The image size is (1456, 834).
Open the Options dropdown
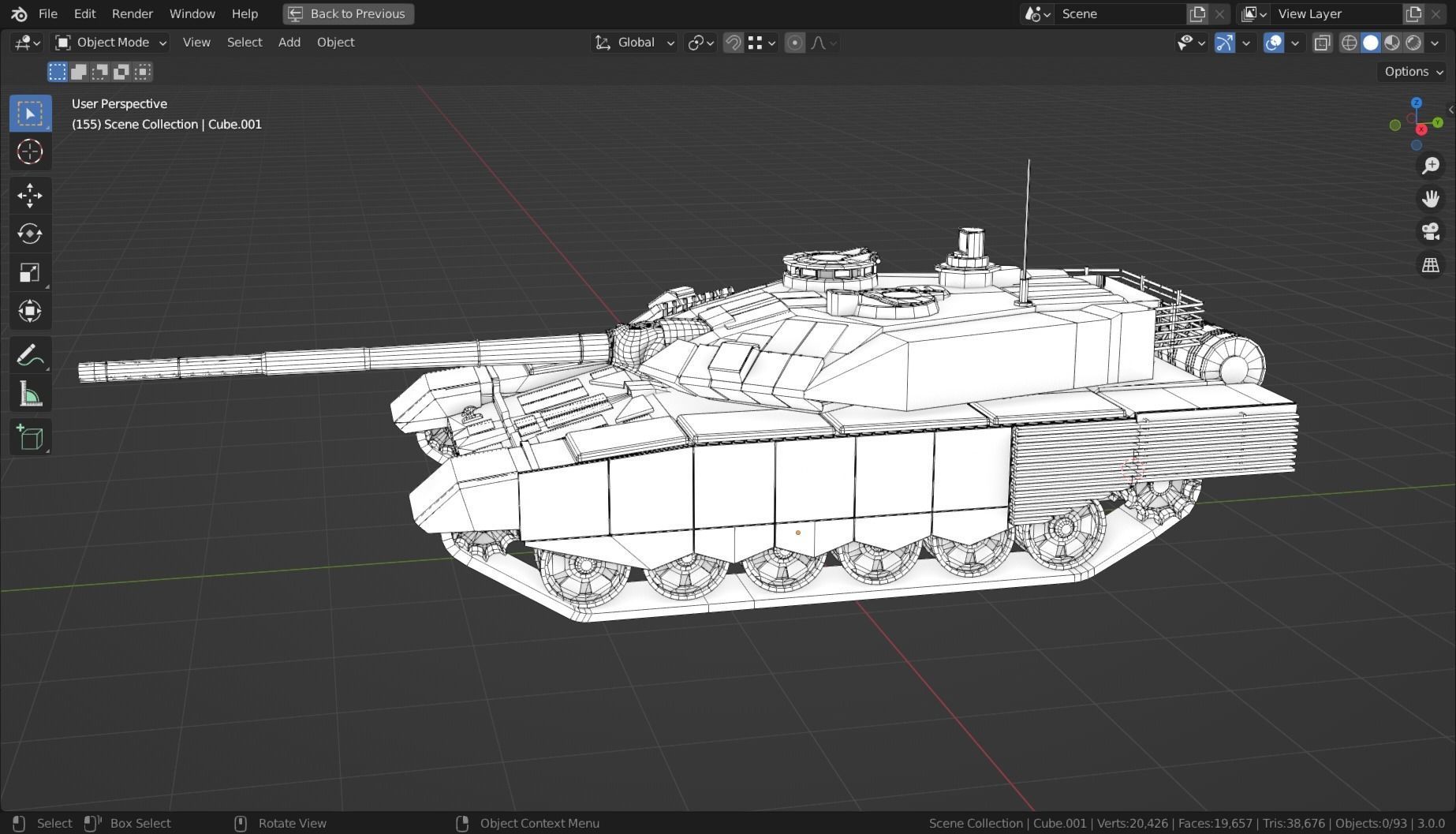pos(1413,72)
